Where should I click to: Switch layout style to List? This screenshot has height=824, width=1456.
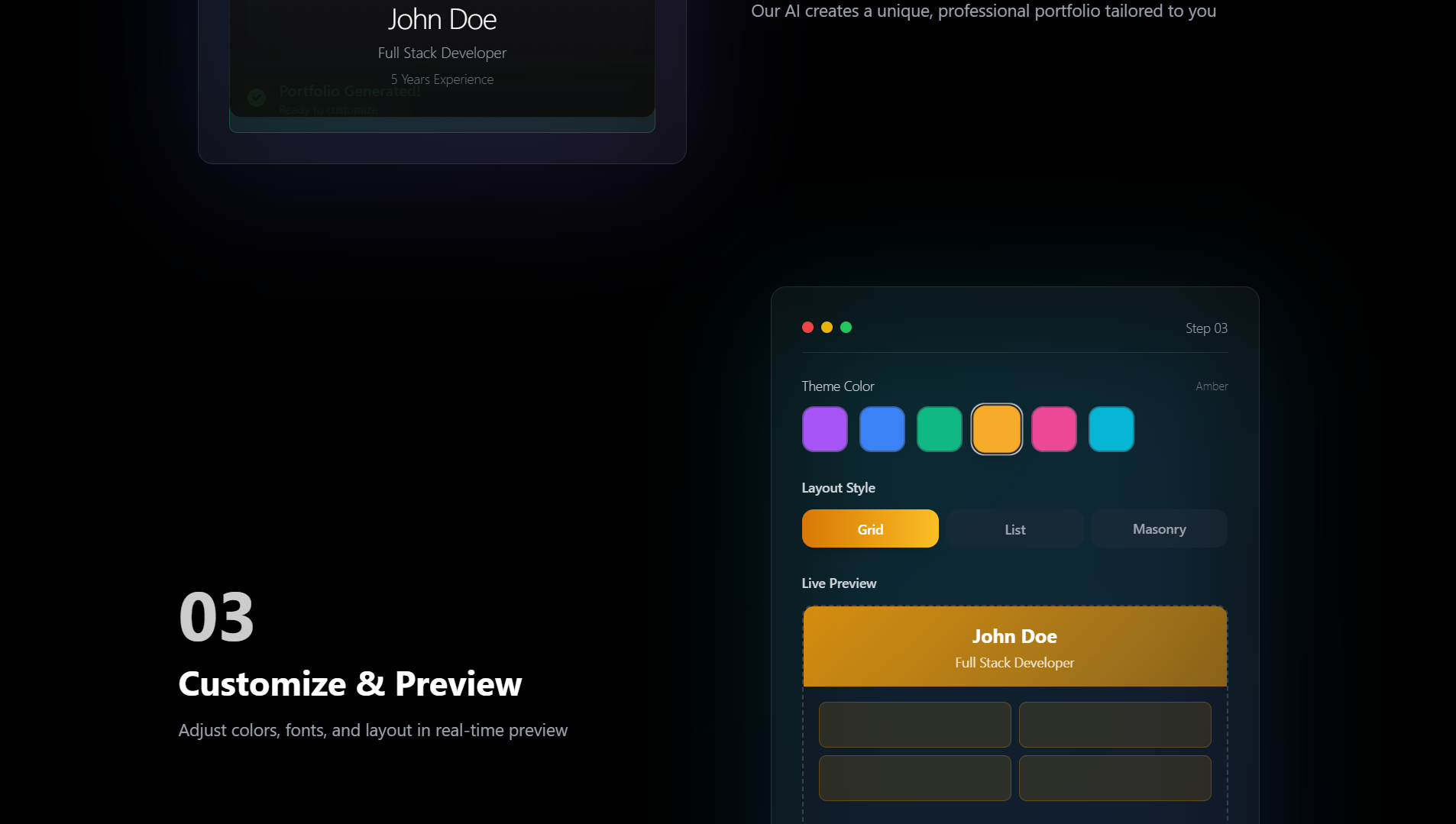1014,528
